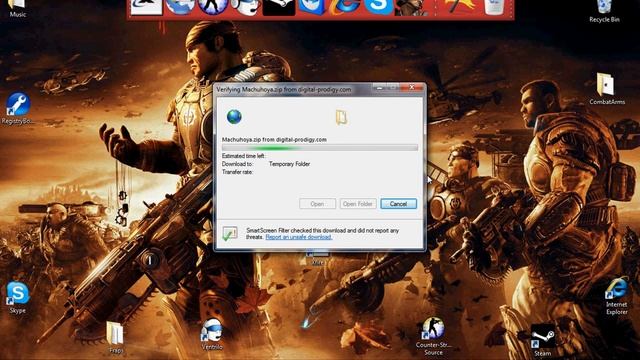Select the Skype desktop shortcut

pos(18,298)
